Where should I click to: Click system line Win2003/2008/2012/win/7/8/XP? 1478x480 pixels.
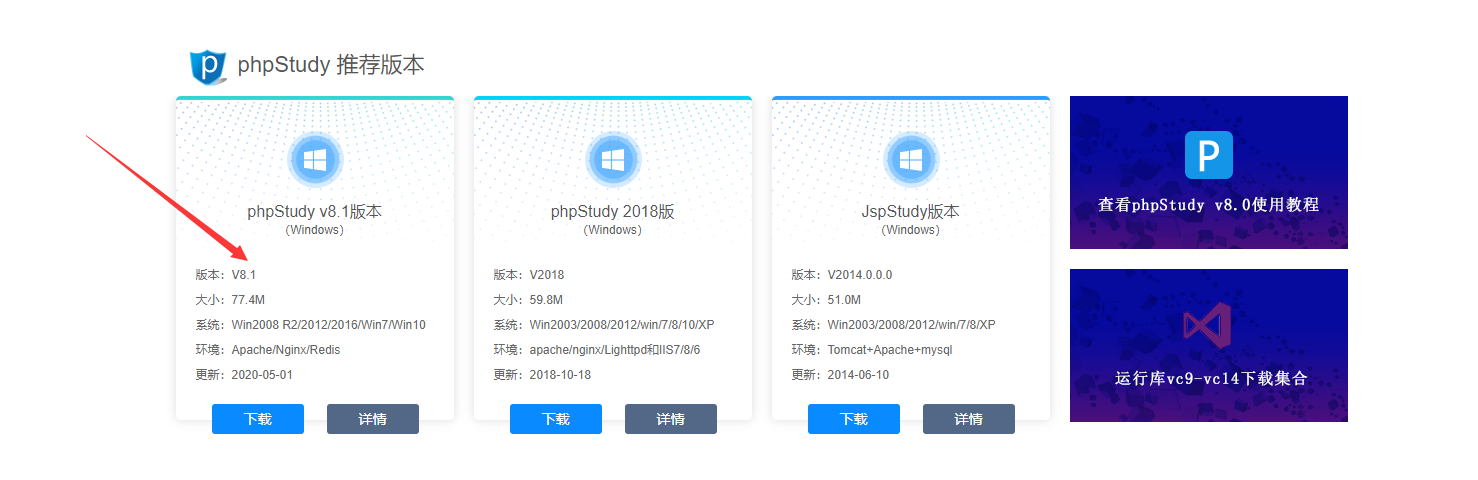tap(912, 325)
